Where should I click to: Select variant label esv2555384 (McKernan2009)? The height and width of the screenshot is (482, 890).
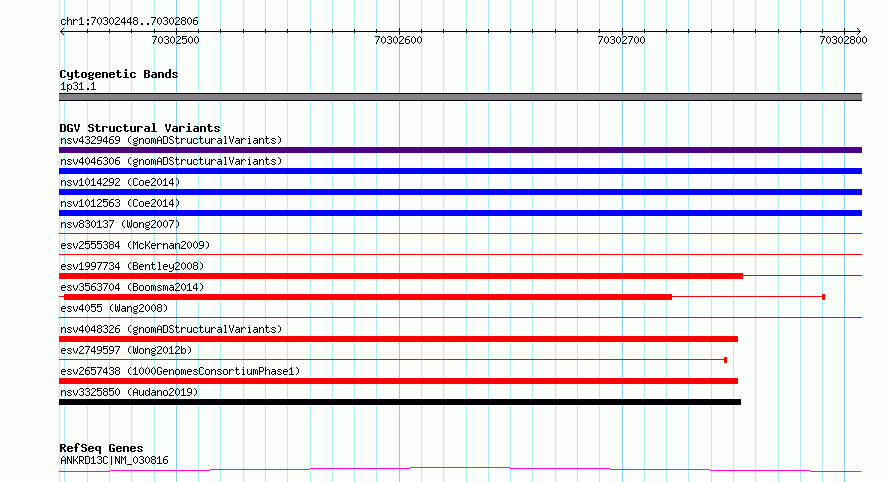click(135, 245)
